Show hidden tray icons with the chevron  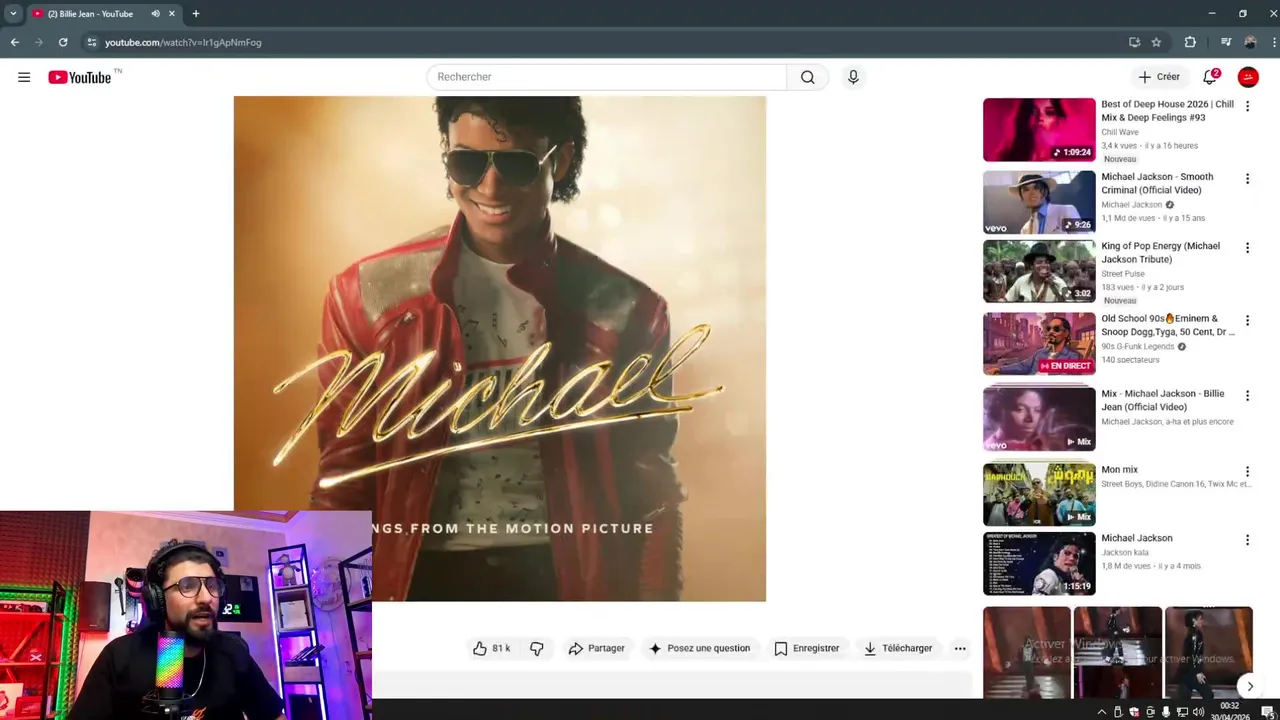pyautogui.click(x=1102, y=712)
